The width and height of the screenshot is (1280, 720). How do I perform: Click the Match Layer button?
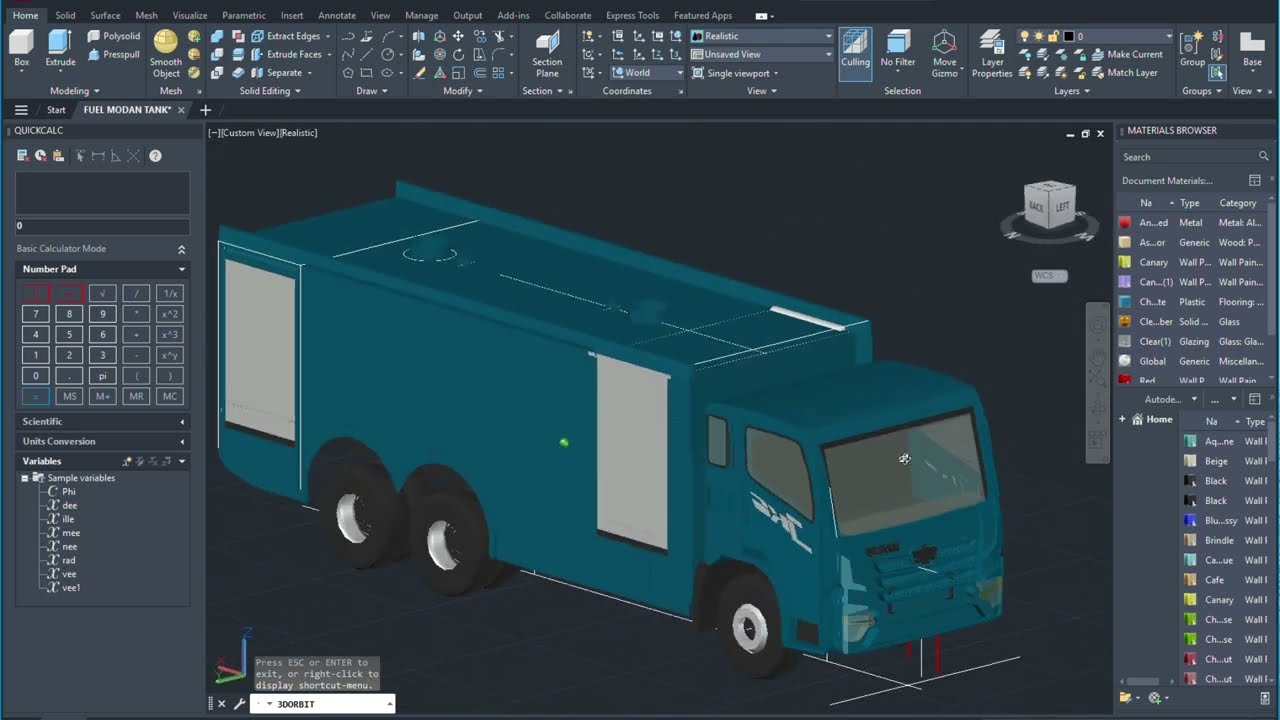click(1125, 72)
